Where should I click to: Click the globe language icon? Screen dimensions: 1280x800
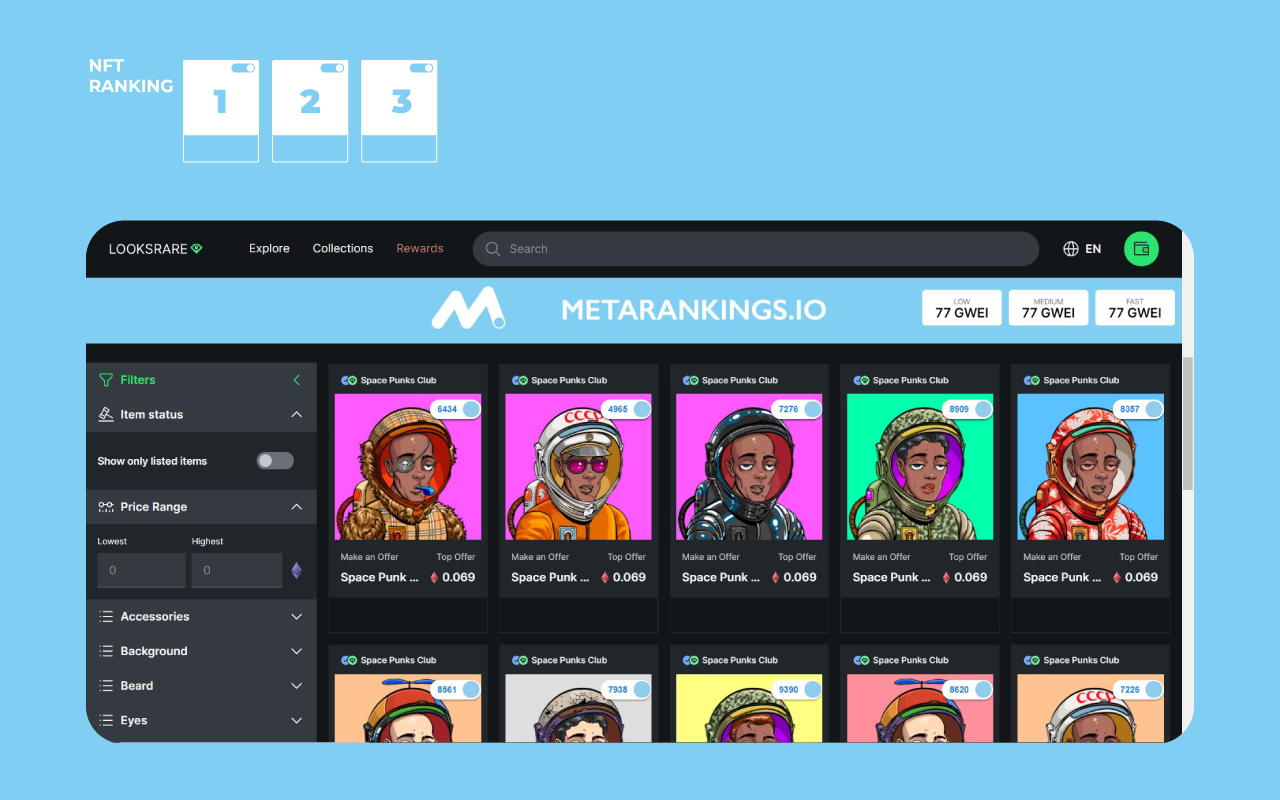[1071, 249]
